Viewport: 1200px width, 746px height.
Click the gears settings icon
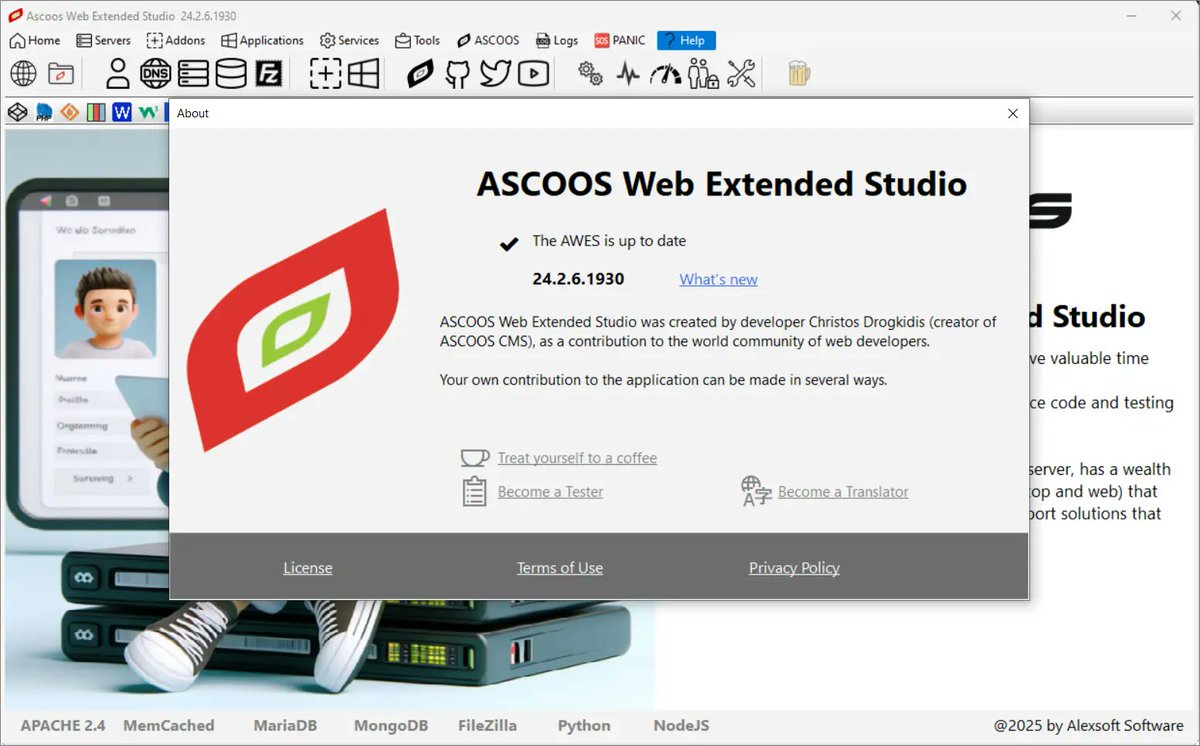pos(589,73)
